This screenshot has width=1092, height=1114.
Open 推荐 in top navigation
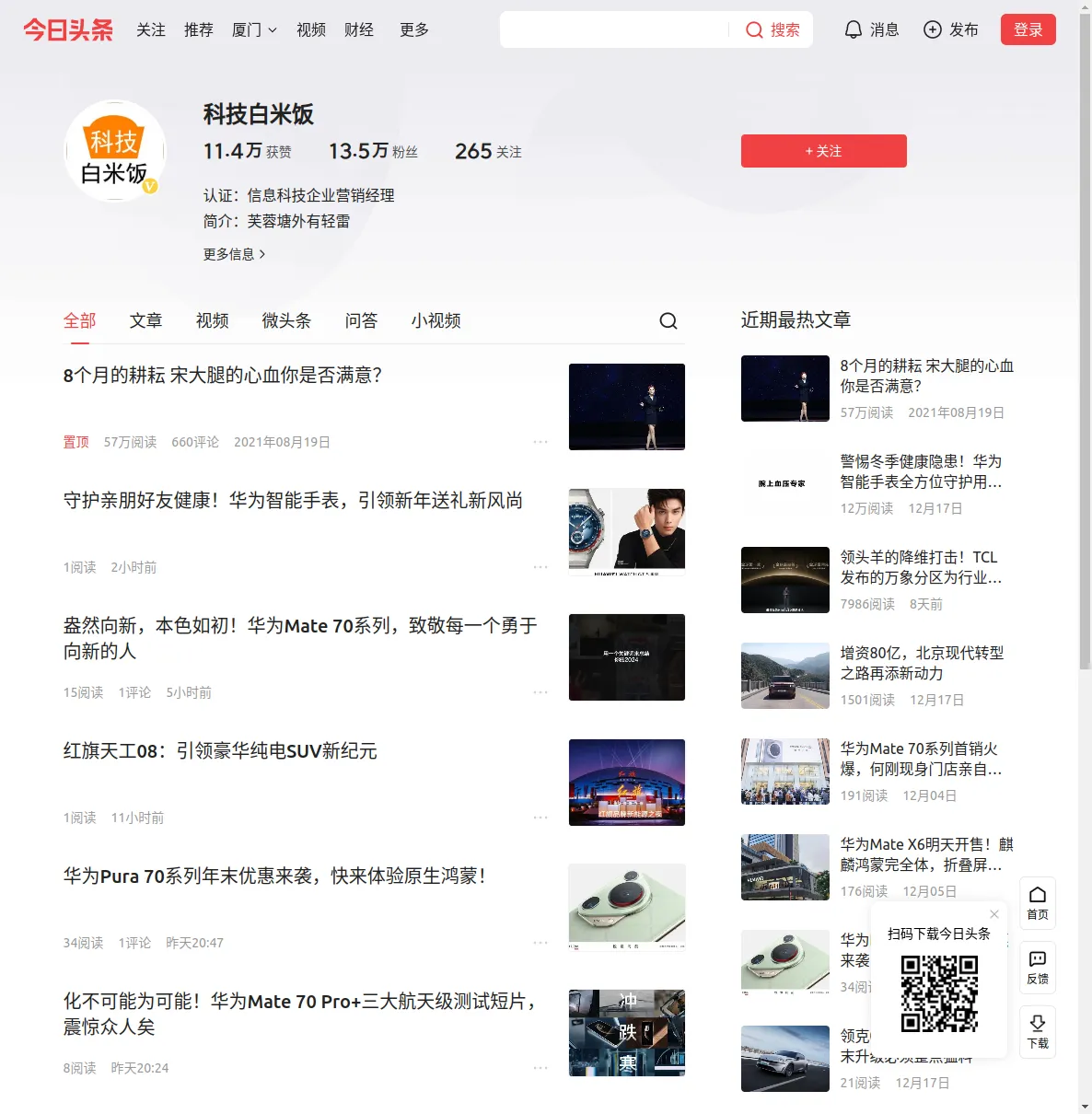click(199, 29)
